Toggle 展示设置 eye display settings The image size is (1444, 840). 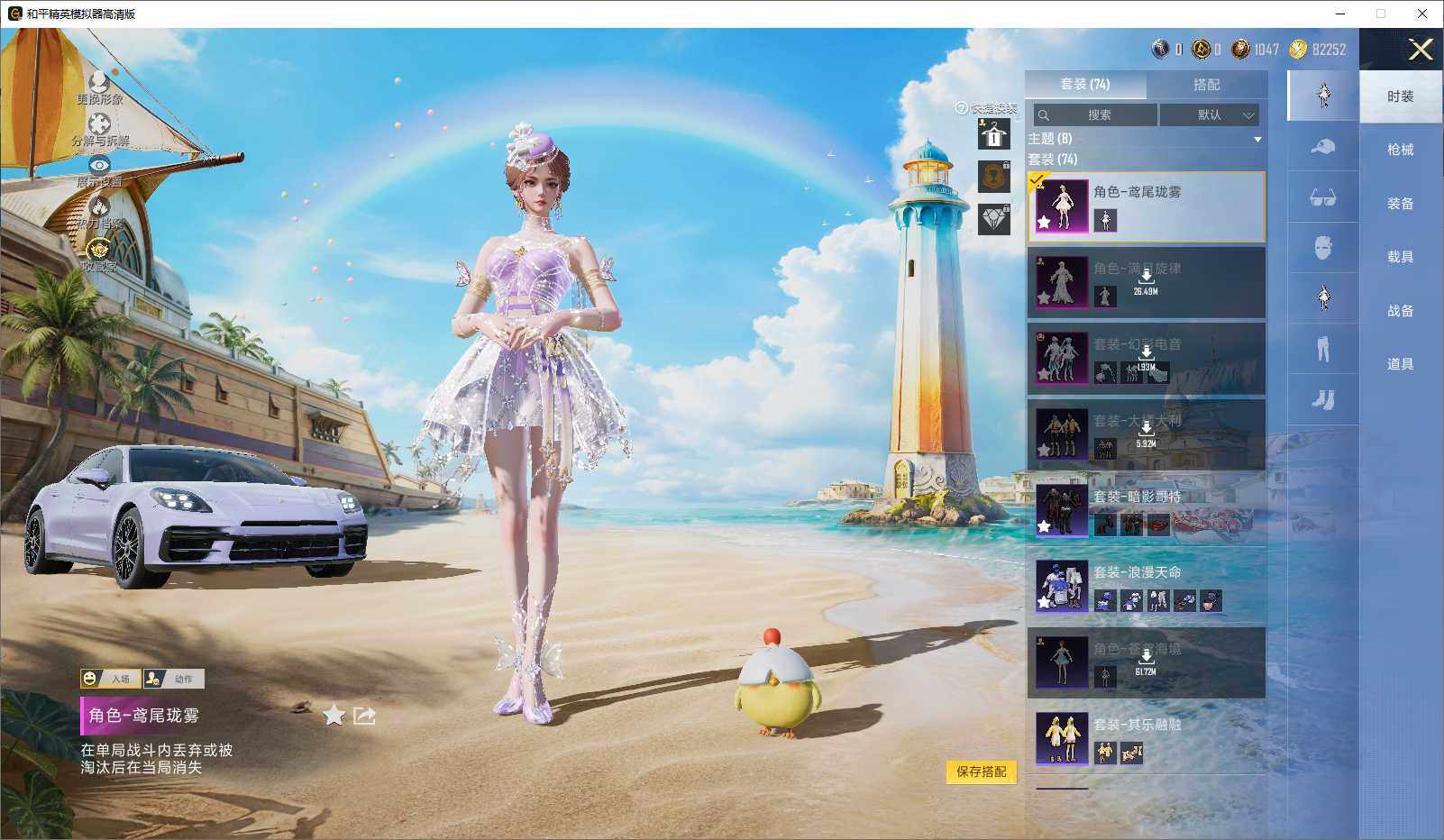pos(99,165)
